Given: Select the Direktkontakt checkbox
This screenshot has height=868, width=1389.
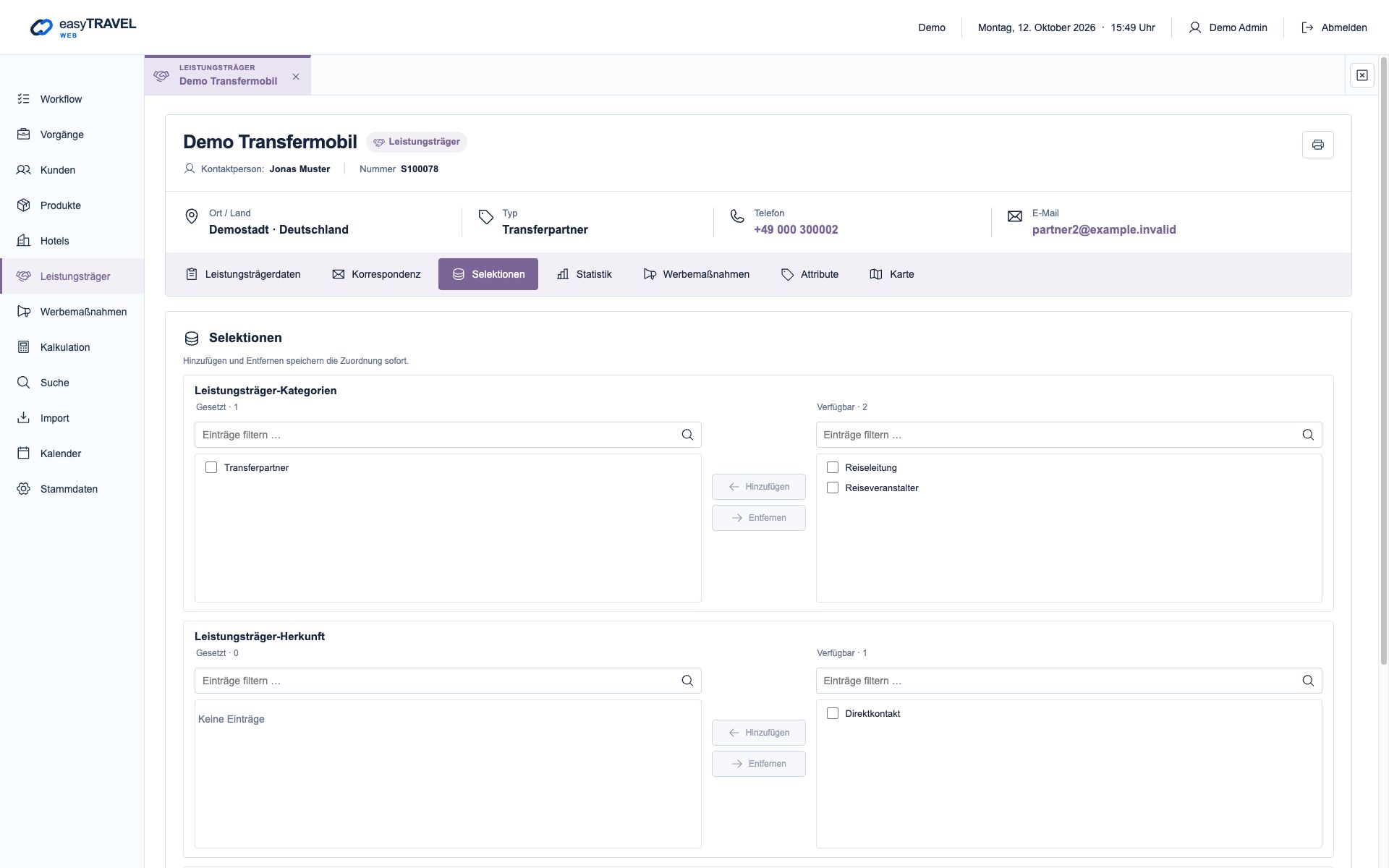Looking at the screenshot, I should (833, 714).
